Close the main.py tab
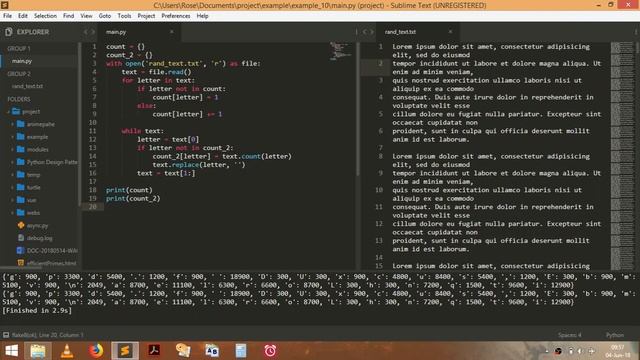640x360 pixels. click(171, 31)
